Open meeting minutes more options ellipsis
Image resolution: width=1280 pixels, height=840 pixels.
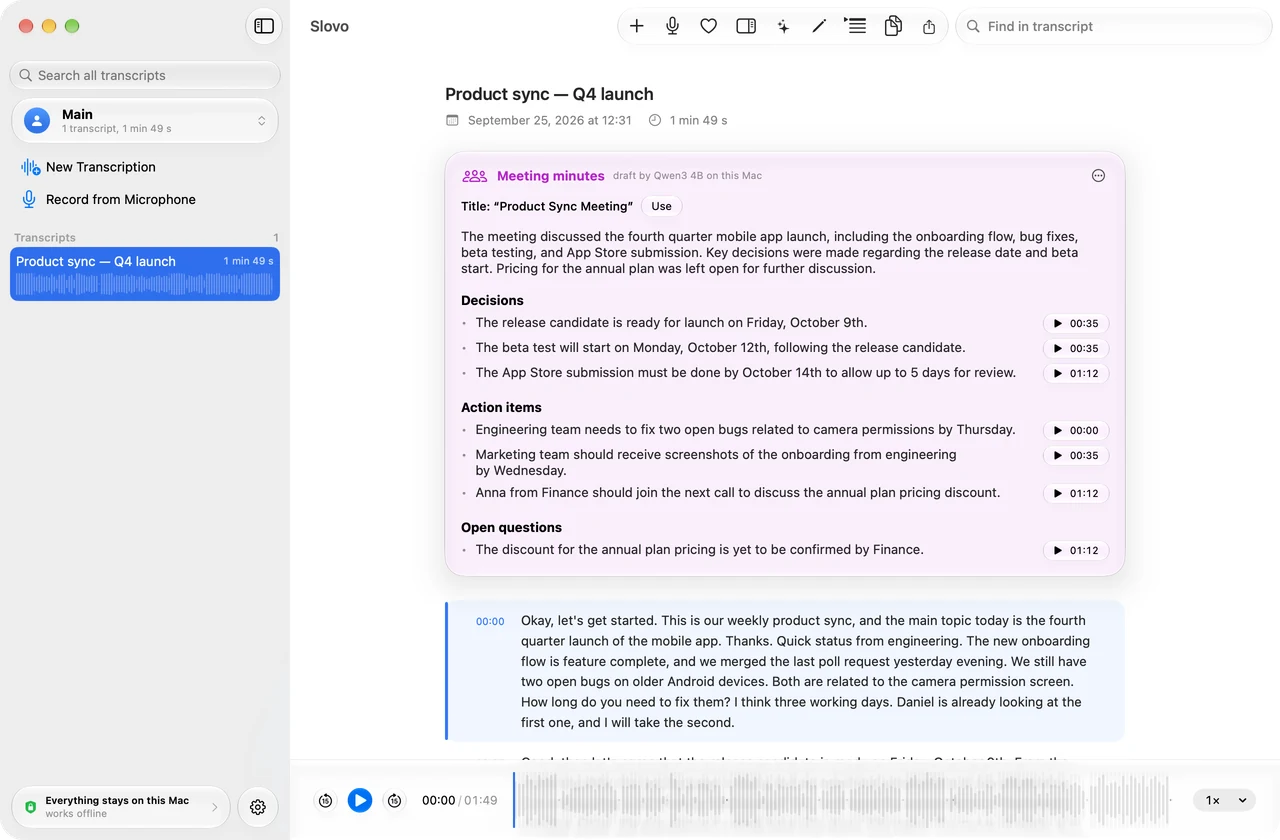1098,176
